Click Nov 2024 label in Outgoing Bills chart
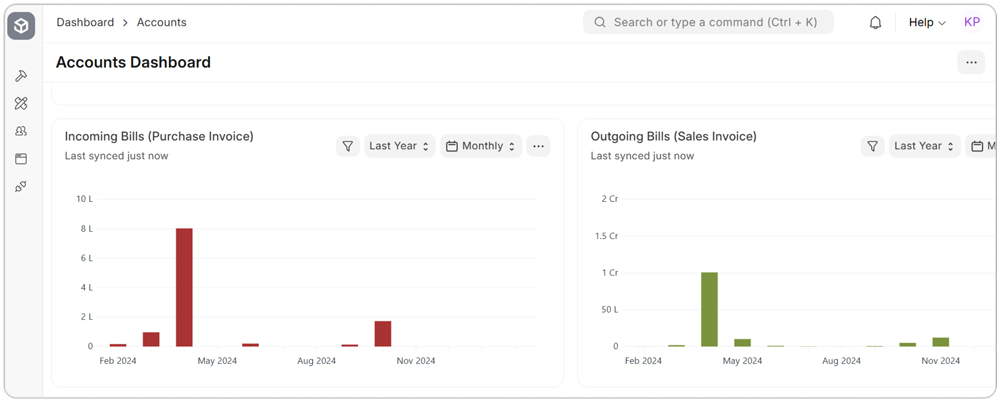This screenshot has width=1000, height=402. tap(941, 361)
